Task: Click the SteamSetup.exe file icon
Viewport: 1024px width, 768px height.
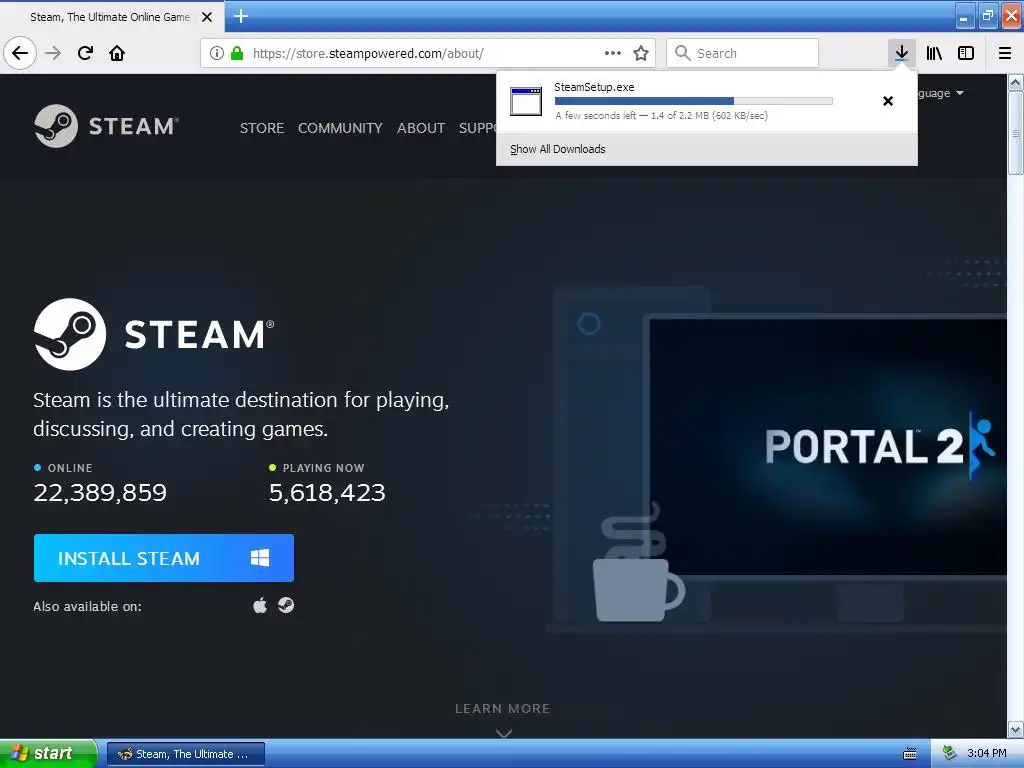Action: pos(526,101)
